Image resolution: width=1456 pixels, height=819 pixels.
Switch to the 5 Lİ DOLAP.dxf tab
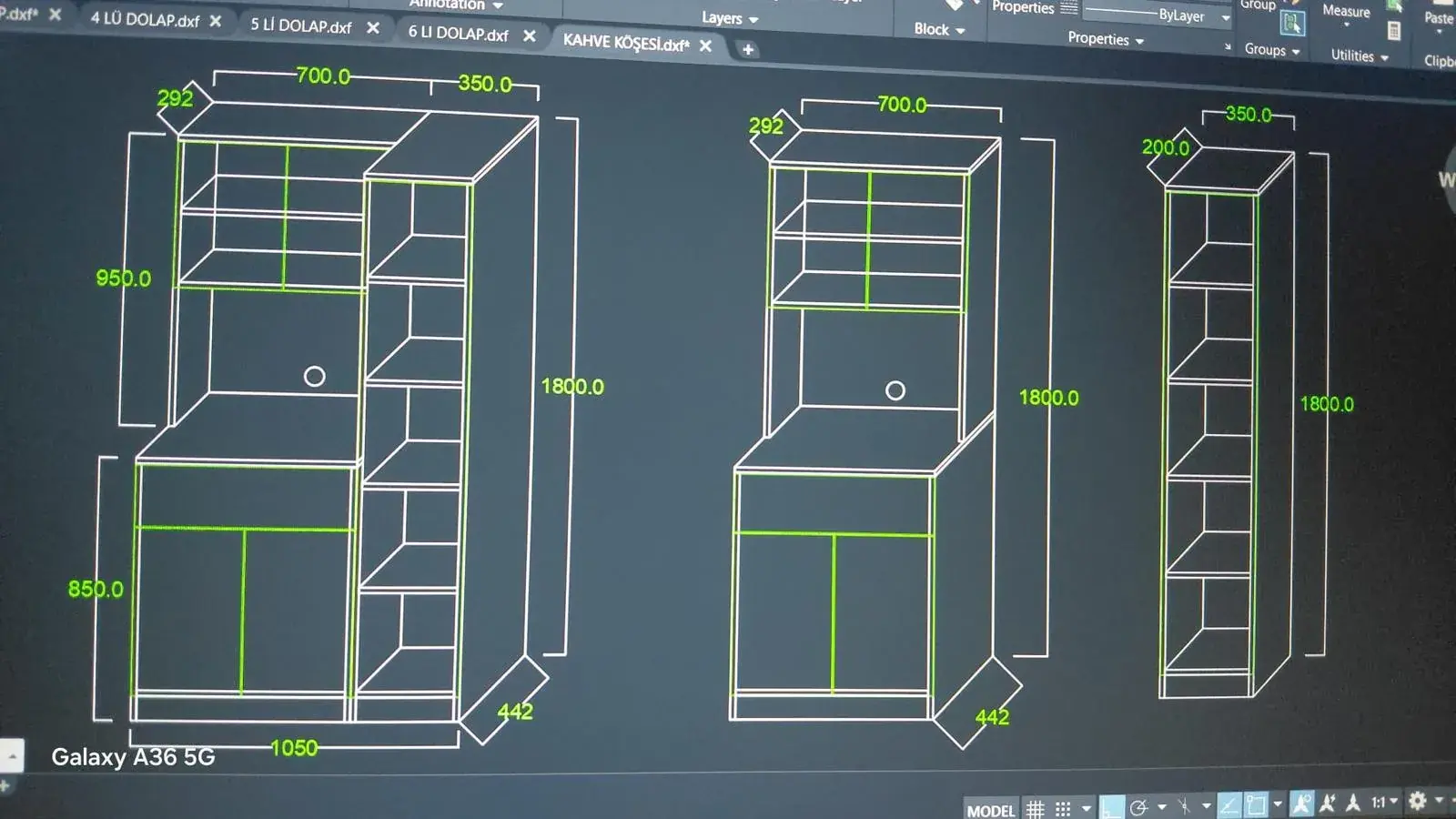pos(301,26)
